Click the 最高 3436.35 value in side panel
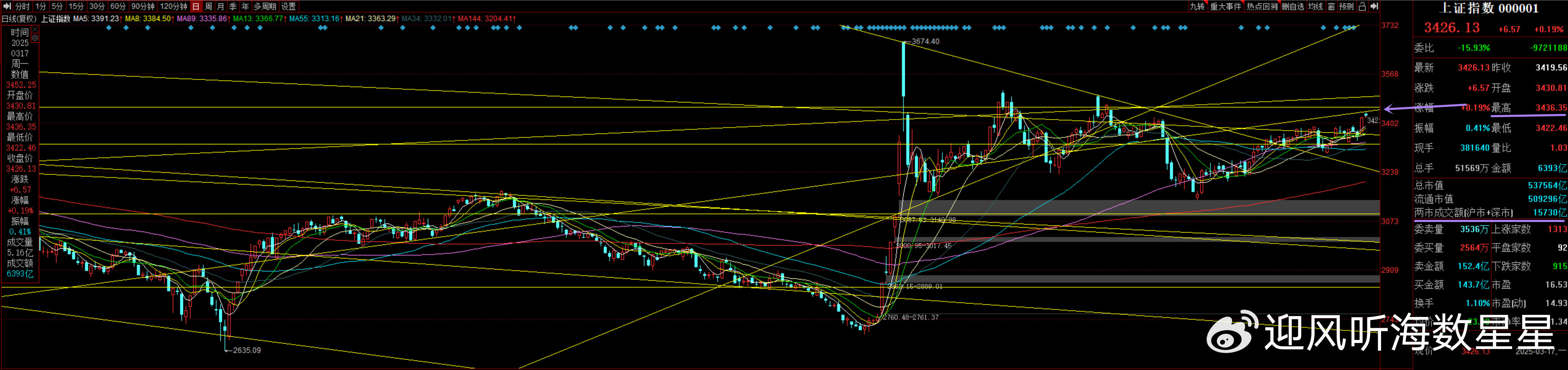The image size is (1568, 370). pos(1551,108)
